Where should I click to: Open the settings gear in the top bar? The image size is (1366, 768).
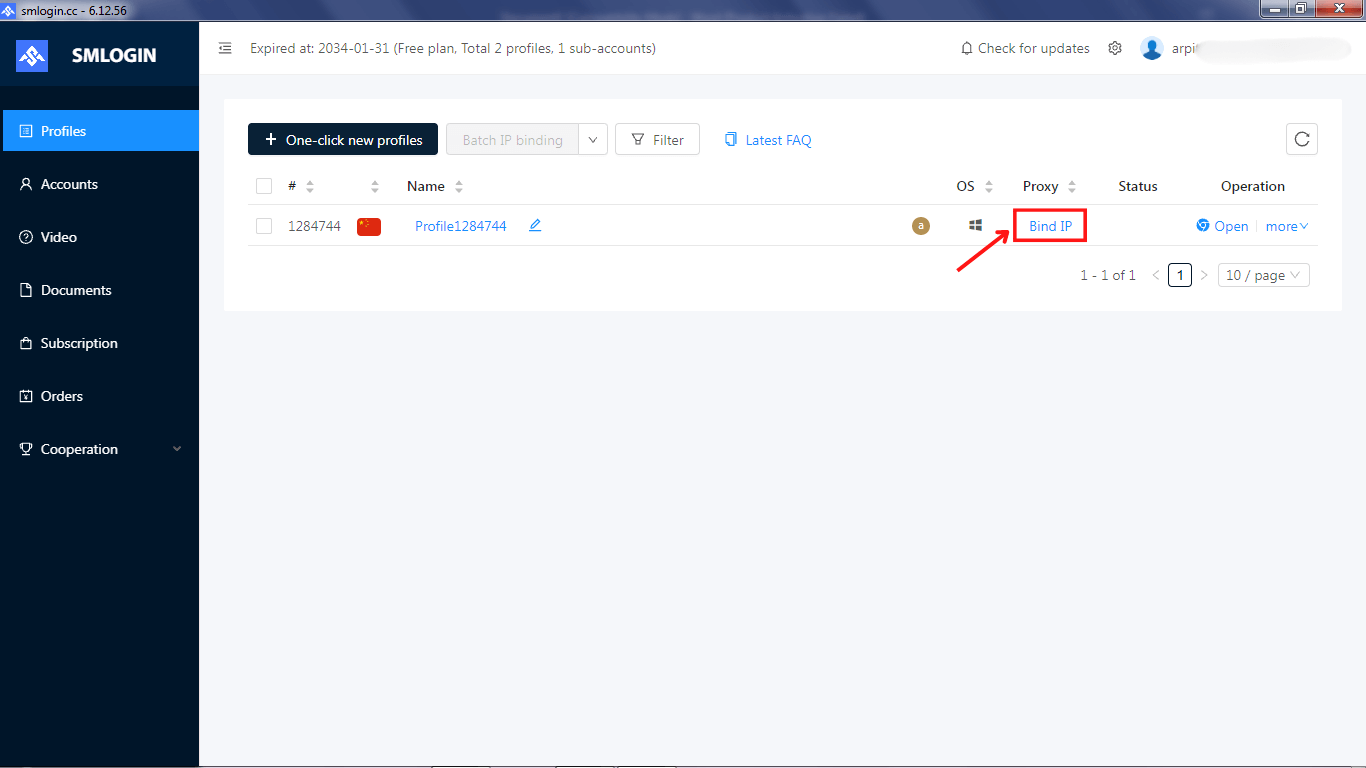1115,47
